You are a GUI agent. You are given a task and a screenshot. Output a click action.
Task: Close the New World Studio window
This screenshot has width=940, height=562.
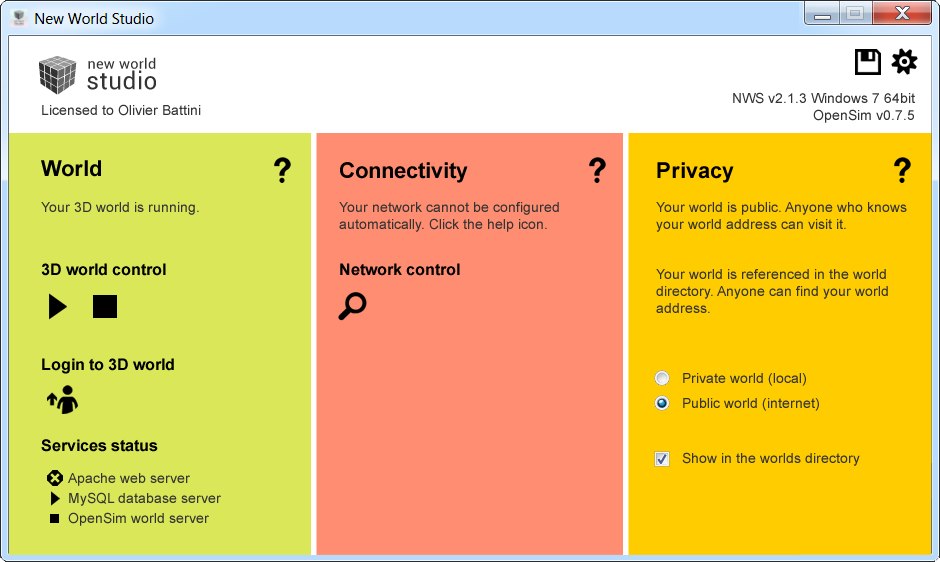[902, 13]
